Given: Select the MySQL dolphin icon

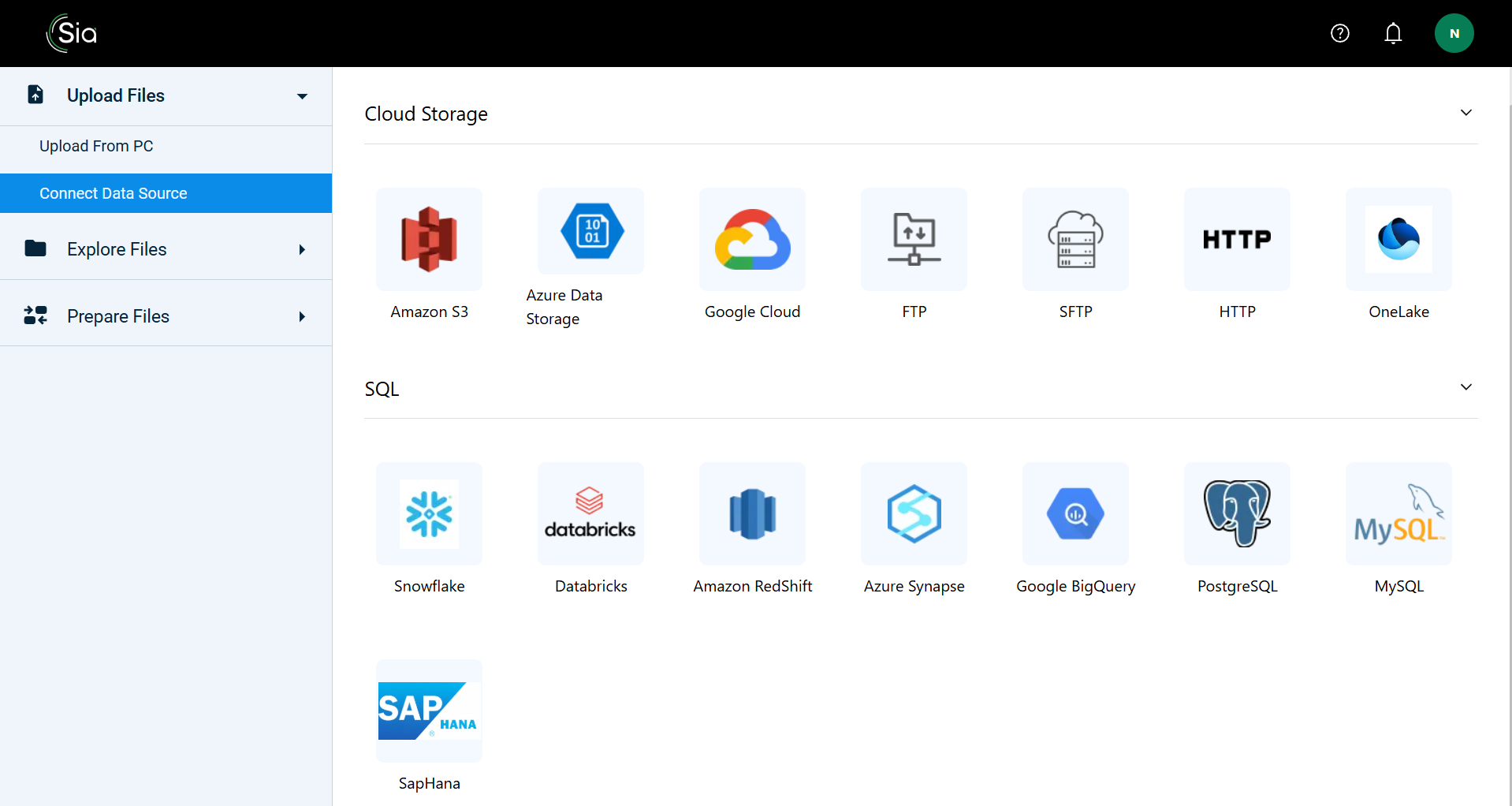Looking at the screenshot, I should coord(1398,513).
